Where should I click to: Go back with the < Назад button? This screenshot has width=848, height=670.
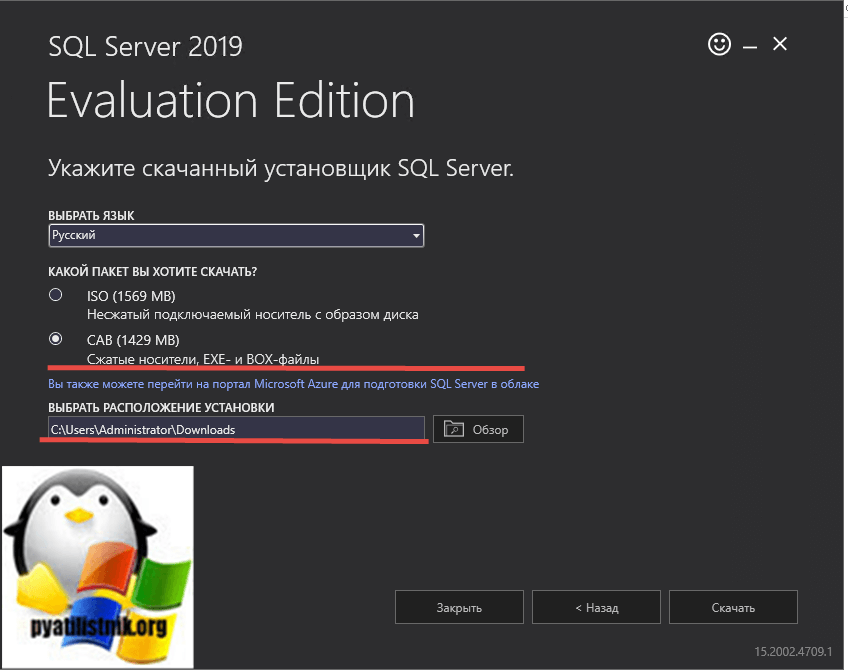click(x=596, y=607)
